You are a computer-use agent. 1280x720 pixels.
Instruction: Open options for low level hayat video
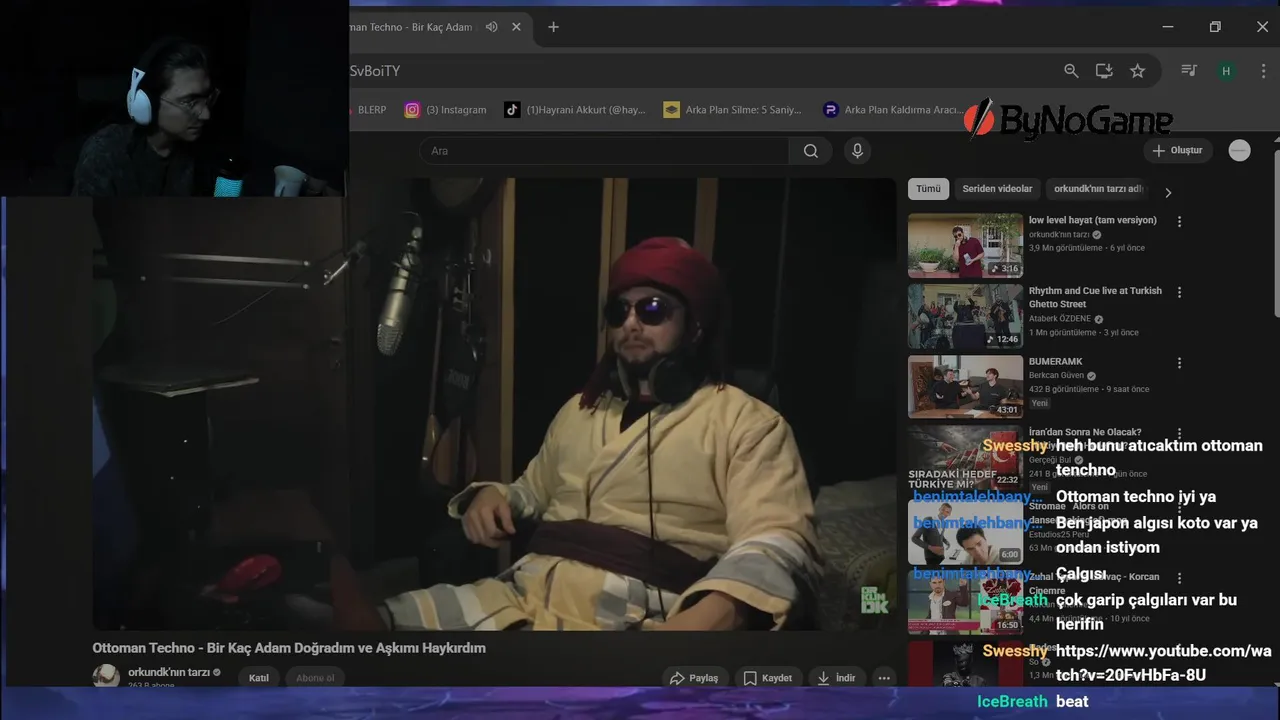tap(1180, 222)
